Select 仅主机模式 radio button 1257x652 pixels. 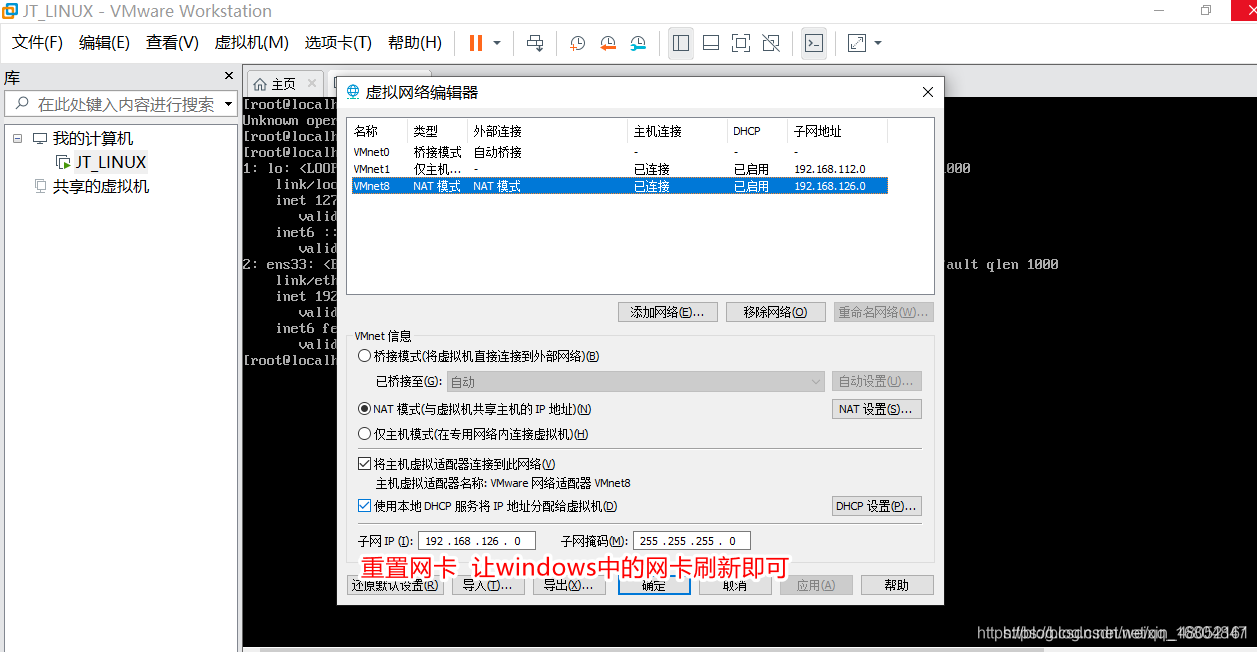click(x=364, y=434)
